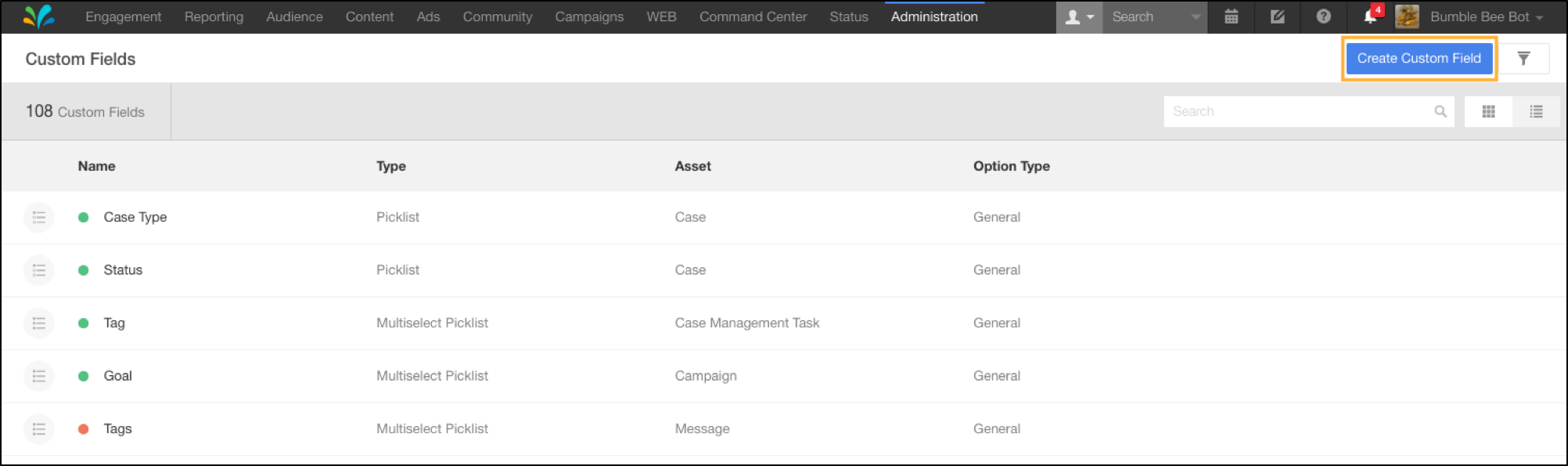Click the green status dot for Goal
This screenshot has height=466, width=1568.
click(83, 376)
